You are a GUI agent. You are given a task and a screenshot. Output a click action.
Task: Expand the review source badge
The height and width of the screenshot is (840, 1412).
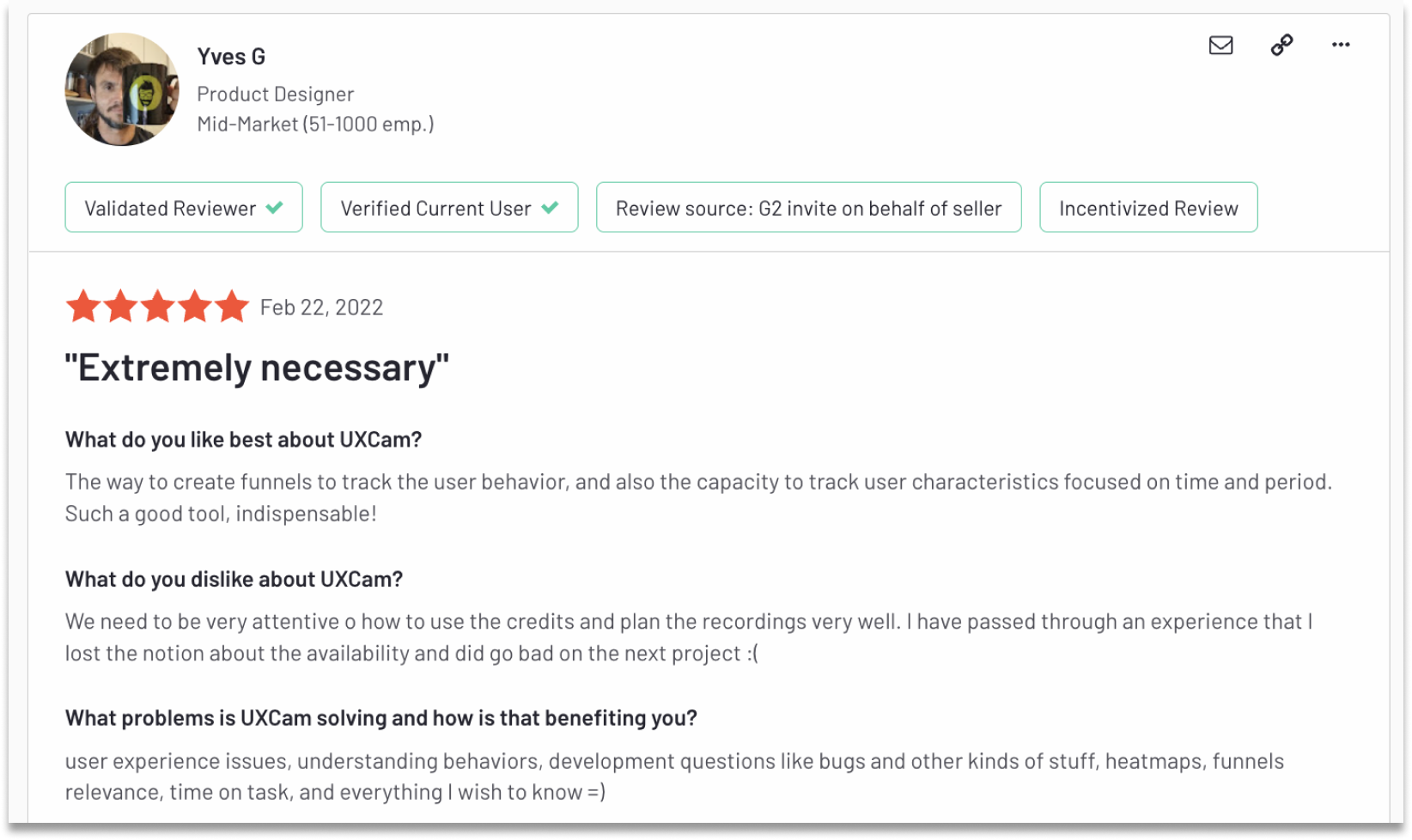(808, 207)
